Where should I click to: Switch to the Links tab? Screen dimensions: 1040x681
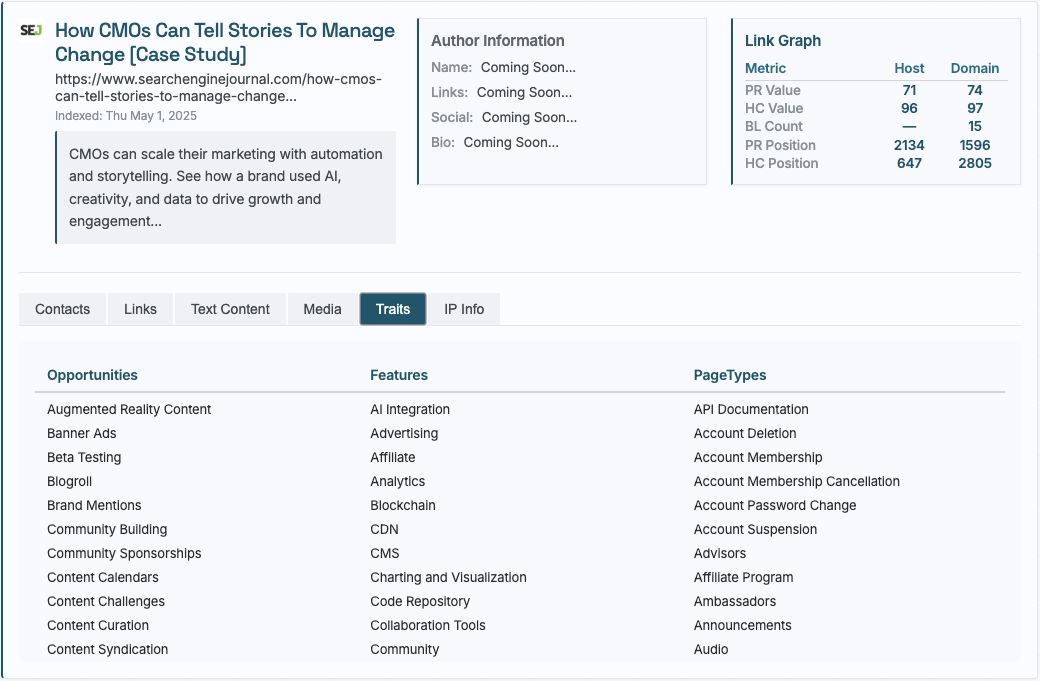141,309
